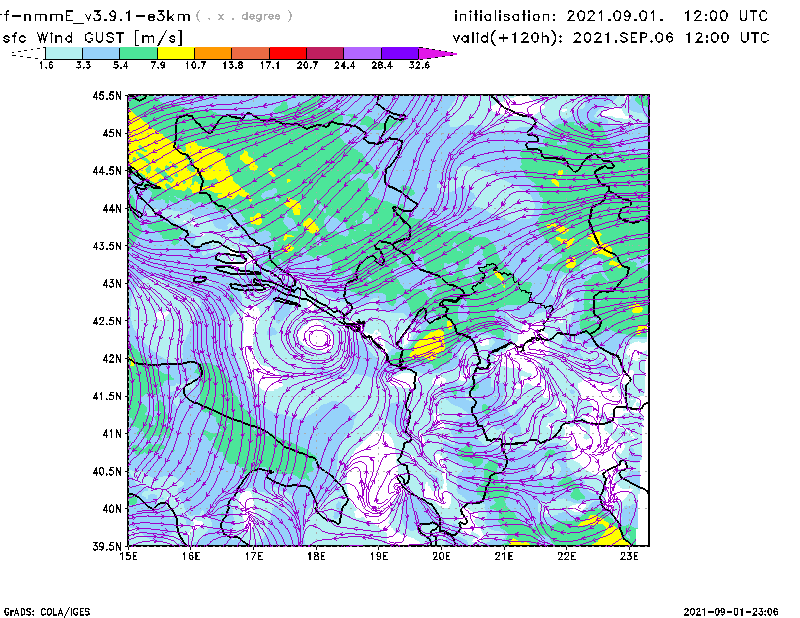Click the green 5.4–7.9 legend swatch
This screenshot has height=618, width=800.
(138, 53)
